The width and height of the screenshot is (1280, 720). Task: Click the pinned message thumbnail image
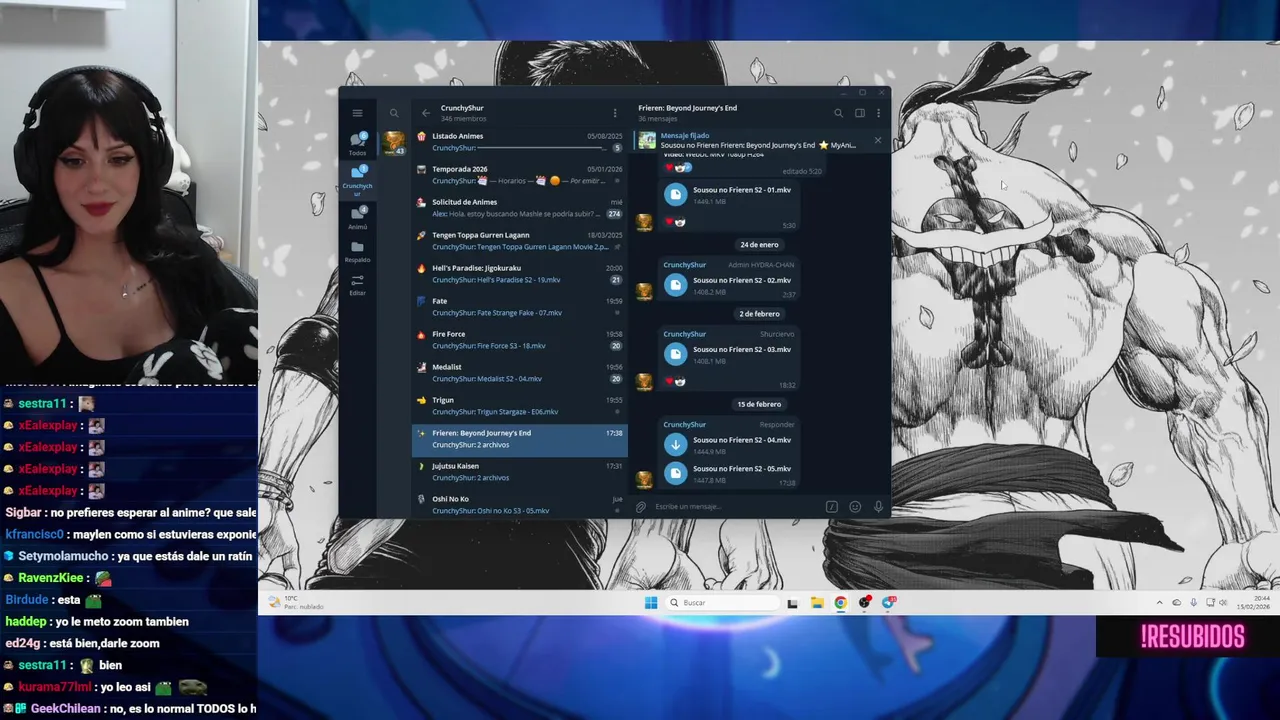pos(647,140)
